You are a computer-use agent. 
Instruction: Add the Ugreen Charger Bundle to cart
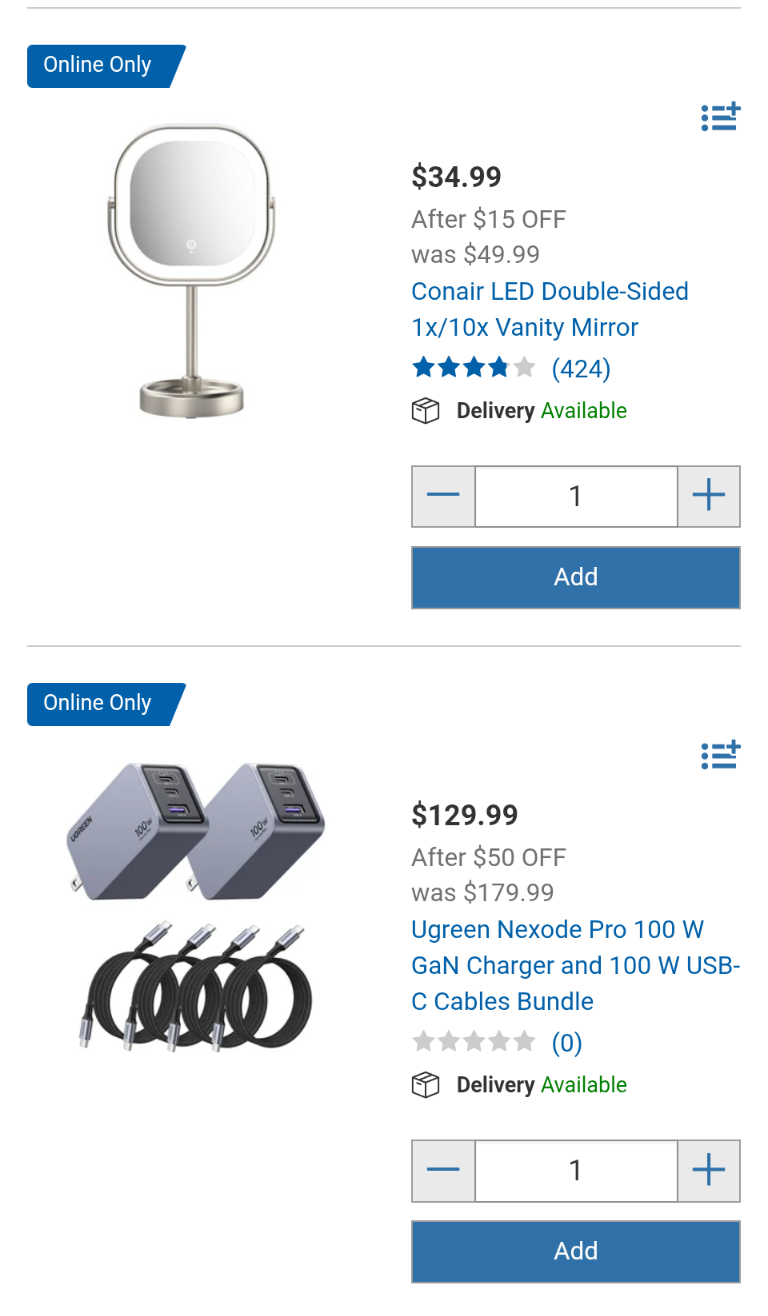pyautogui.click(x=575, y=1251)
